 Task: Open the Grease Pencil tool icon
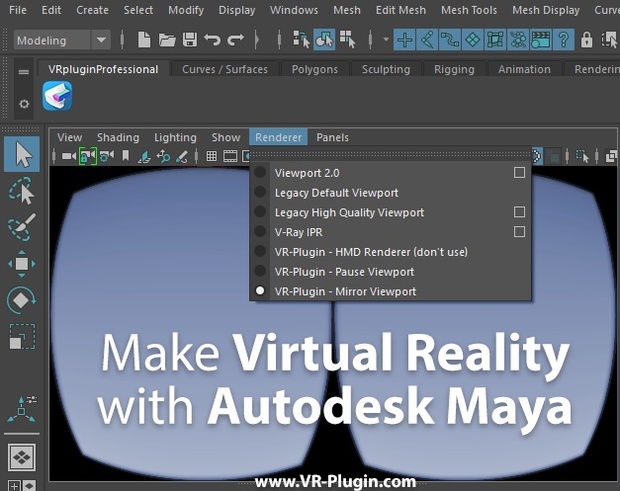182,157
